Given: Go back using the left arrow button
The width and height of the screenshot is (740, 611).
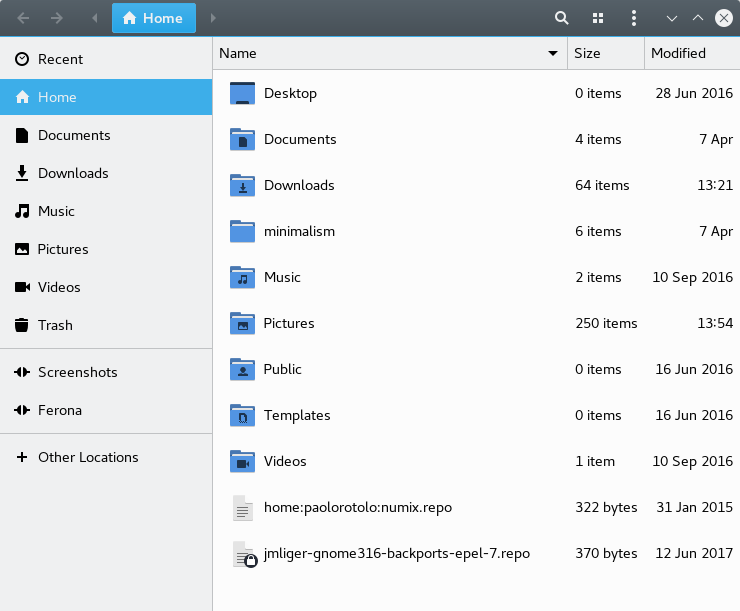Looking at the screenshot, I should 23,18.
